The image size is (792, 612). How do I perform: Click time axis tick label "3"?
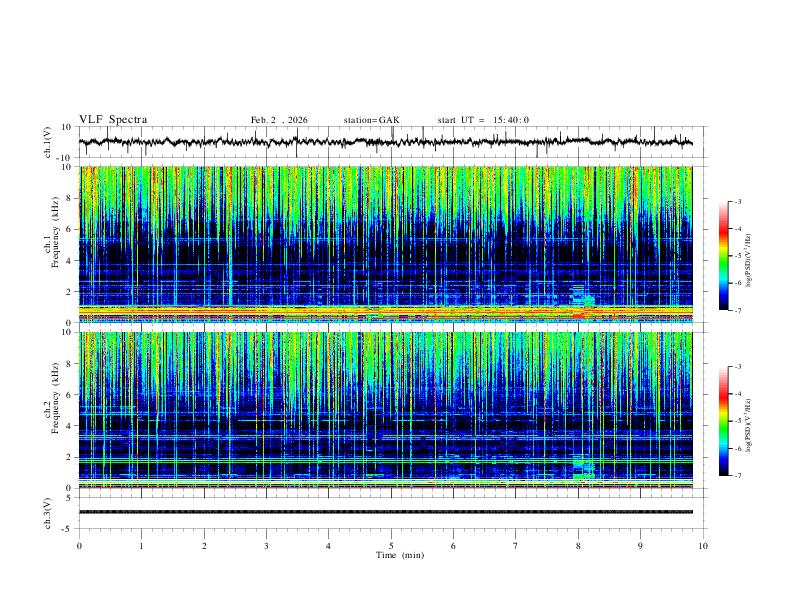pyautogui.click(x=266, y=546)
